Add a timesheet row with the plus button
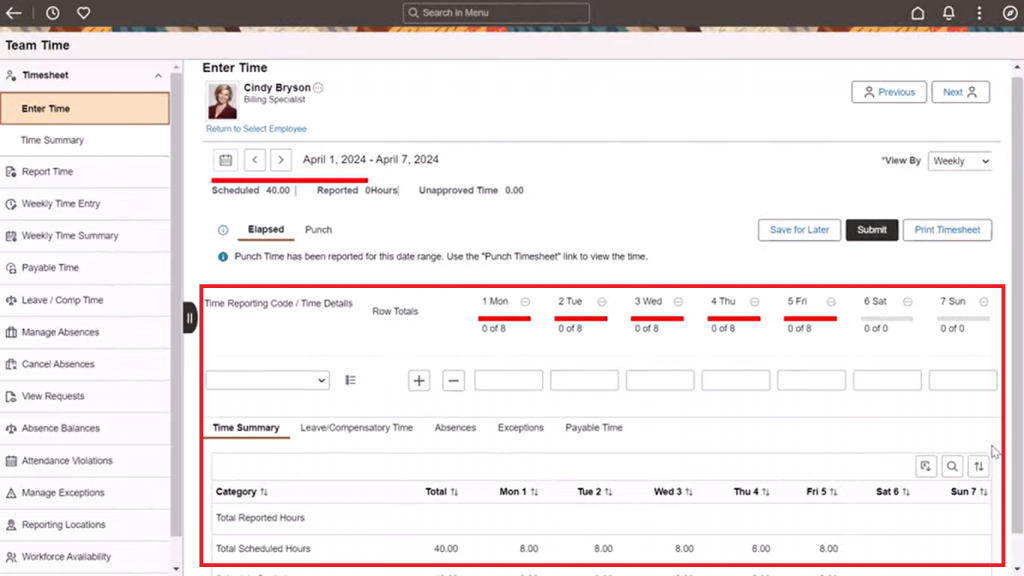Screen dimensions: 1024x576 pyautogui.click(x=418, y=380)
